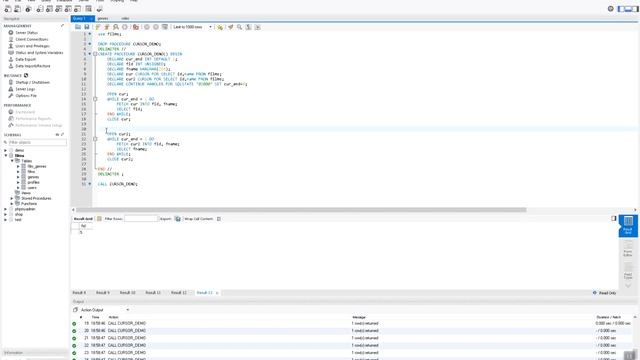
Task: Expand the shop schema
Action: pyautogui.click(x=5, y=214)
